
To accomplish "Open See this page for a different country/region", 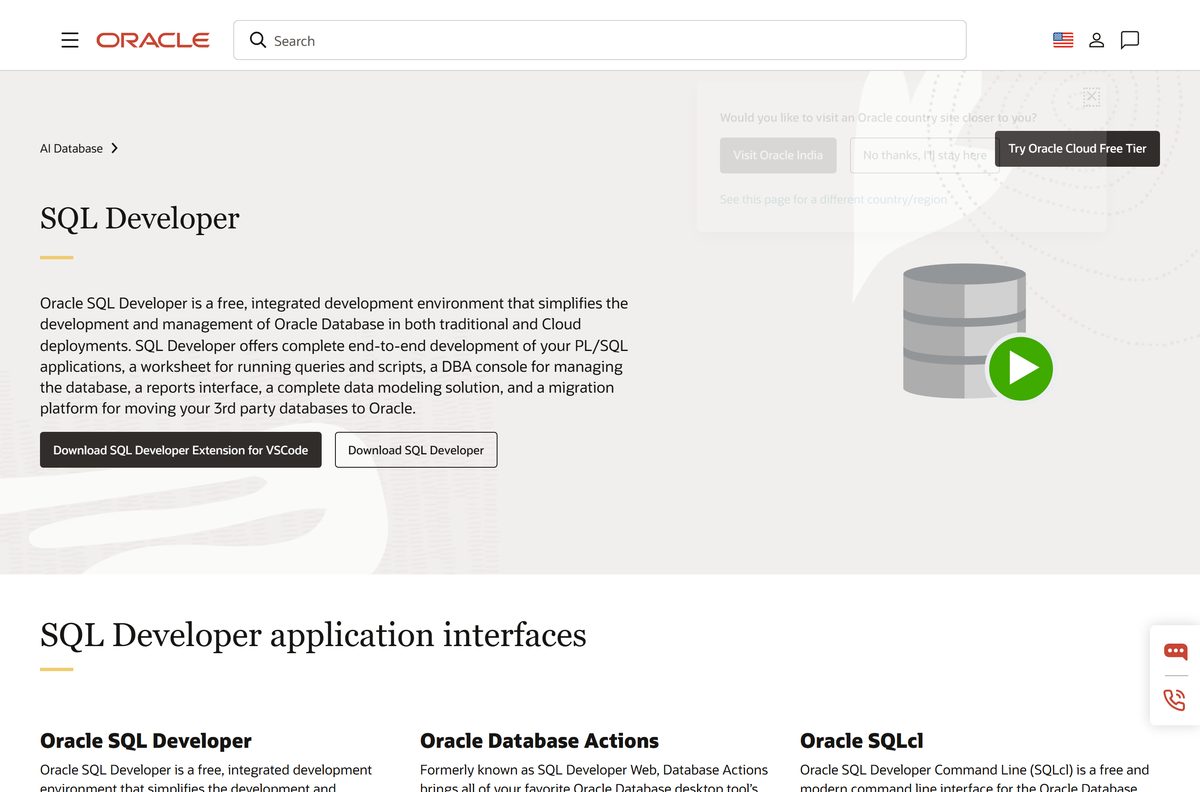I will [x=833, y=199].
